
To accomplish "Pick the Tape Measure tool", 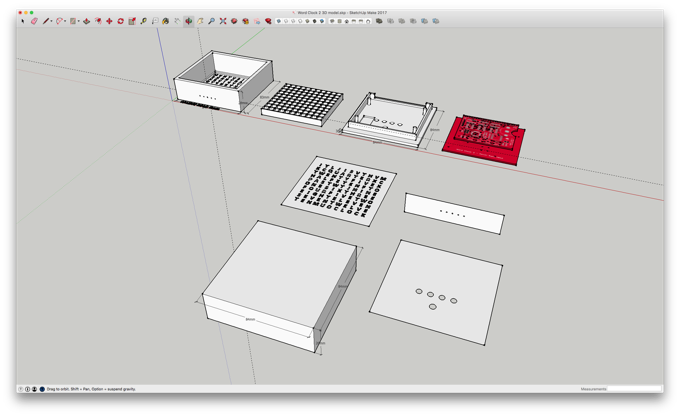I will pyautogui.click(x=143, y=21).
